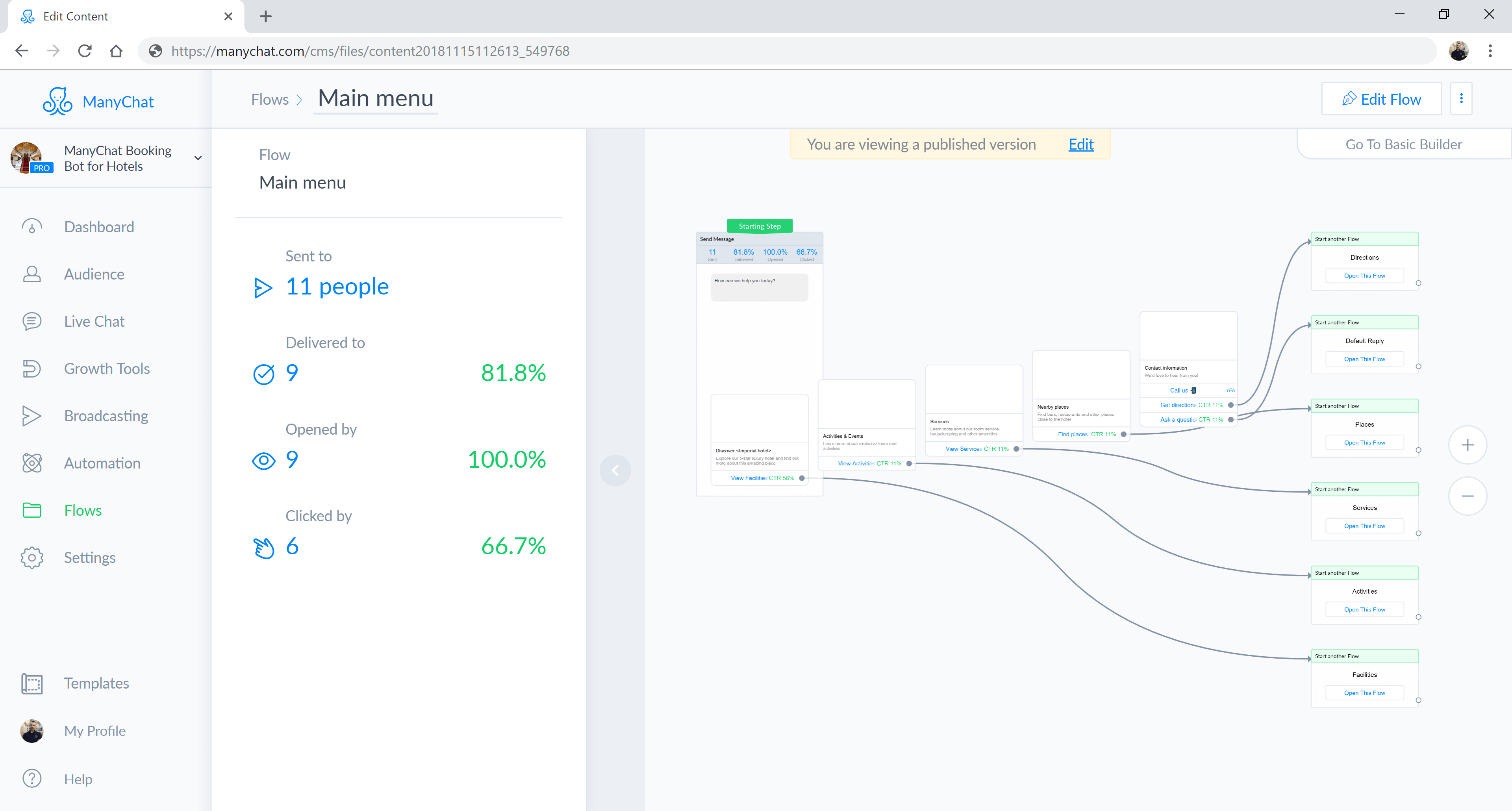Open the Help question-mark icon
The width and height of the screenshot is (1512, 811).
pos(31,779)
